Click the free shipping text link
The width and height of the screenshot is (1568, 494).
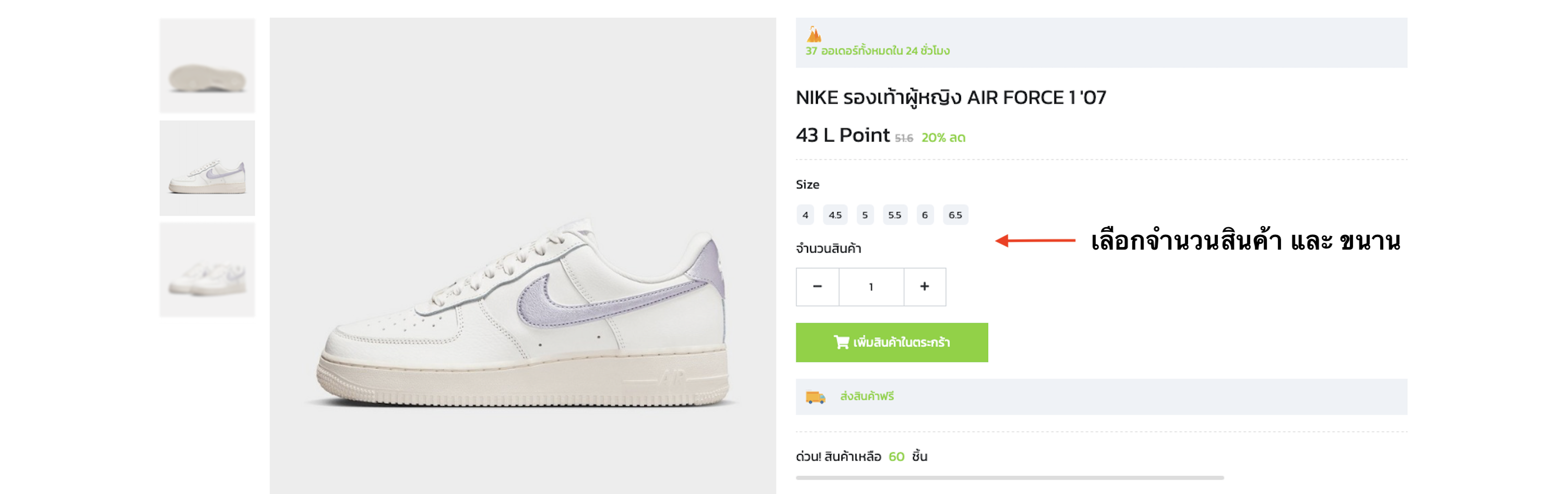click(x=867, y=396)
